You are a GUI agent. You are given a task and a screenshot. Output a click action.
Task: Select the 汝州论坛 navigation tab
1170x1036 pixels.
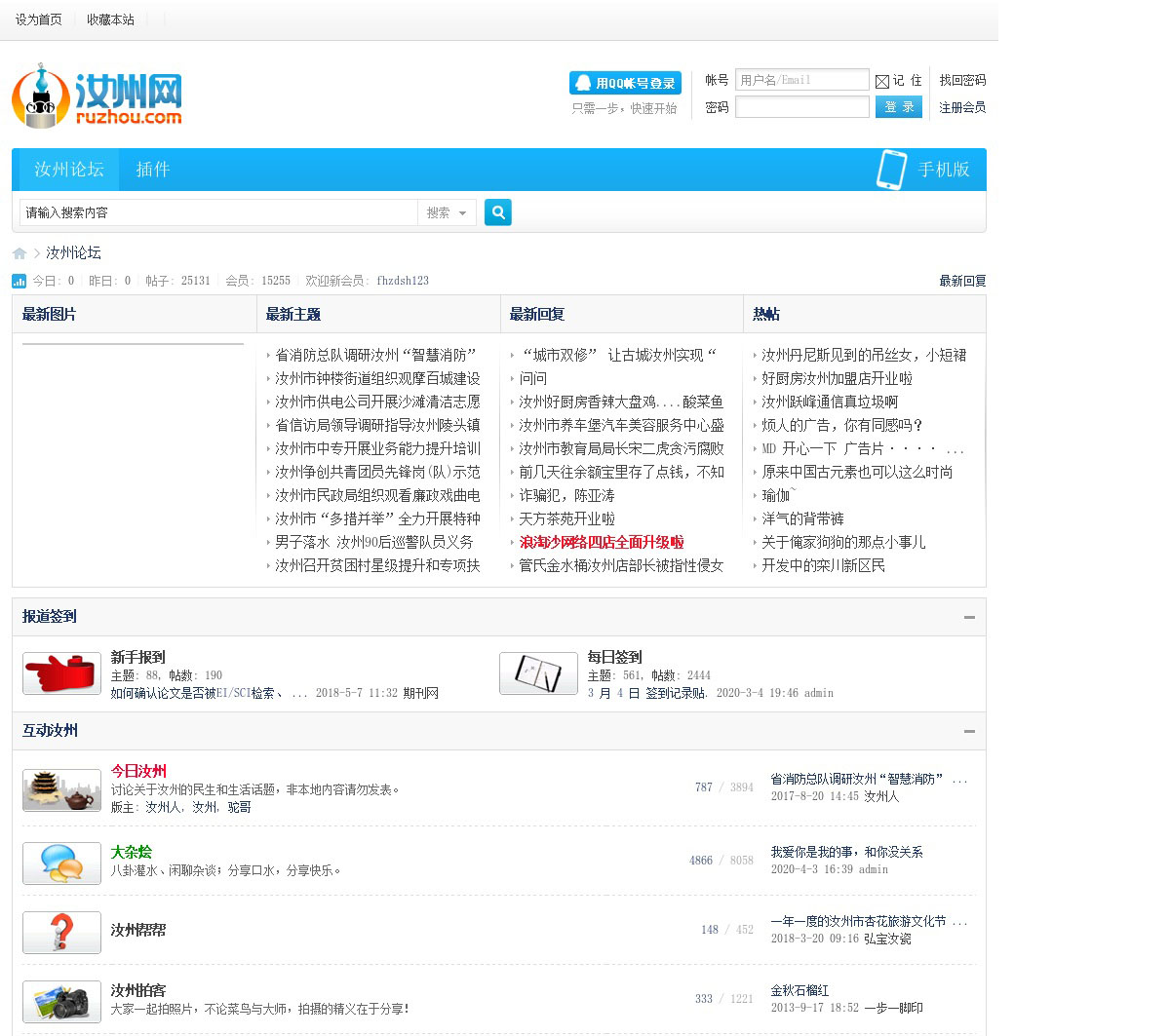[68, 170]
